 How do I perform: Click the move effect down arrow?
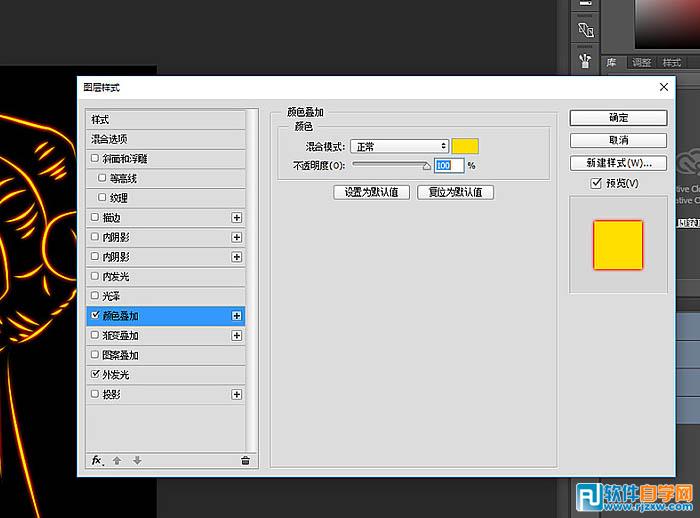137,460
